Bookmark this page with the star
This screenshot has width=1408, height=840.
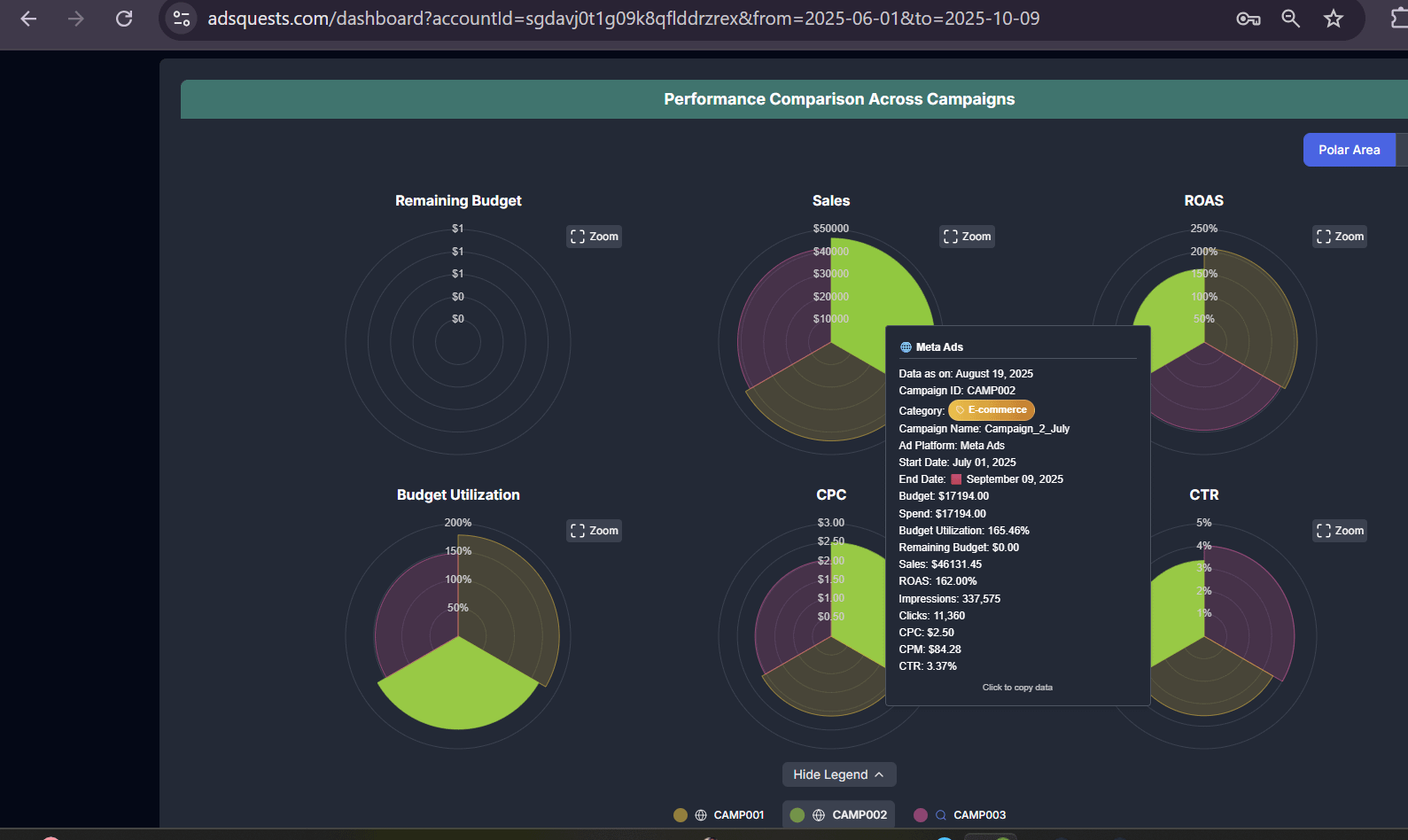click(x=1333, y=19)
